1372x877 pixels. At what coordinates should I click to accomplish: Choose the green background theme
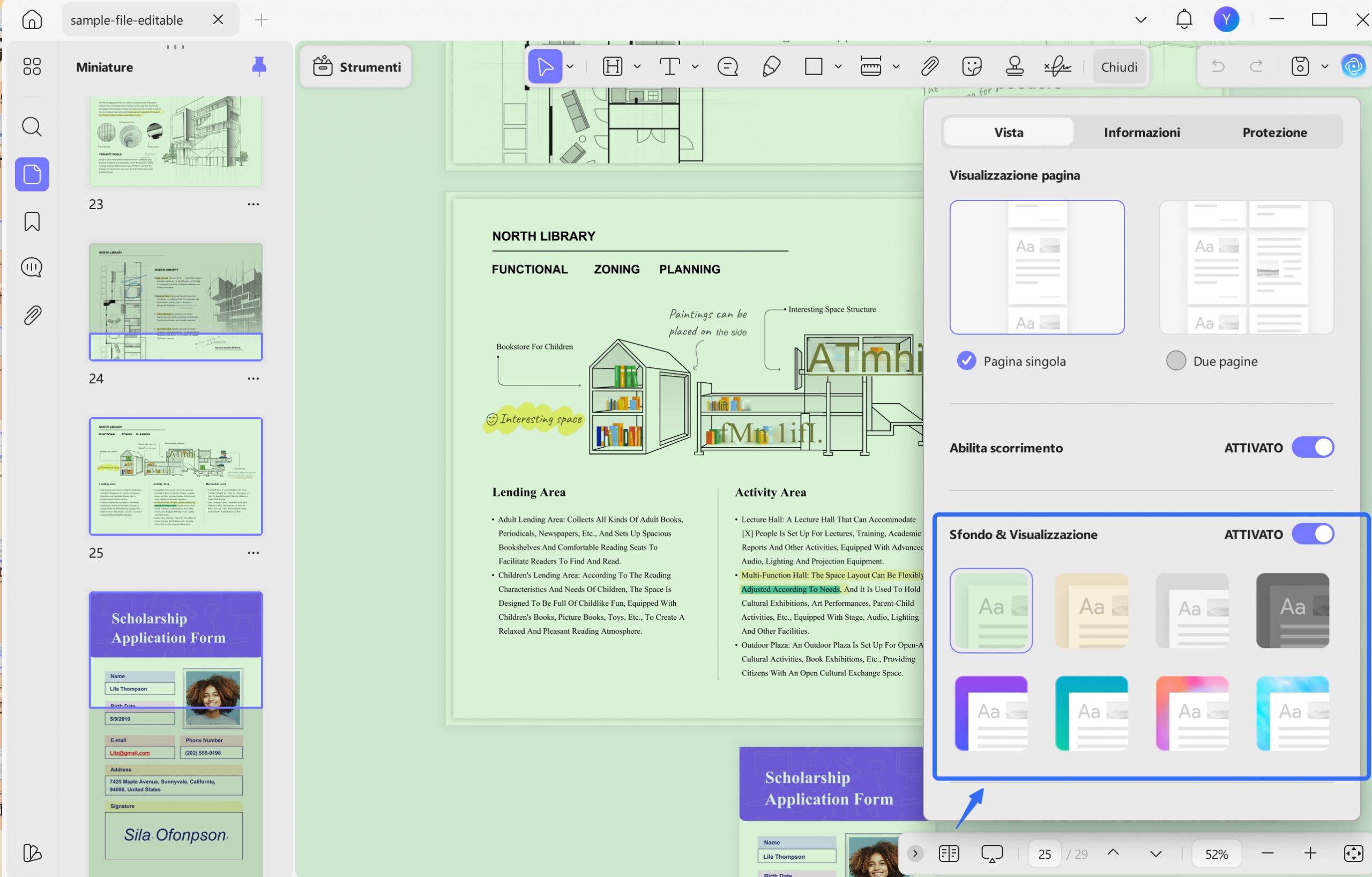click(x=991, y=611)
